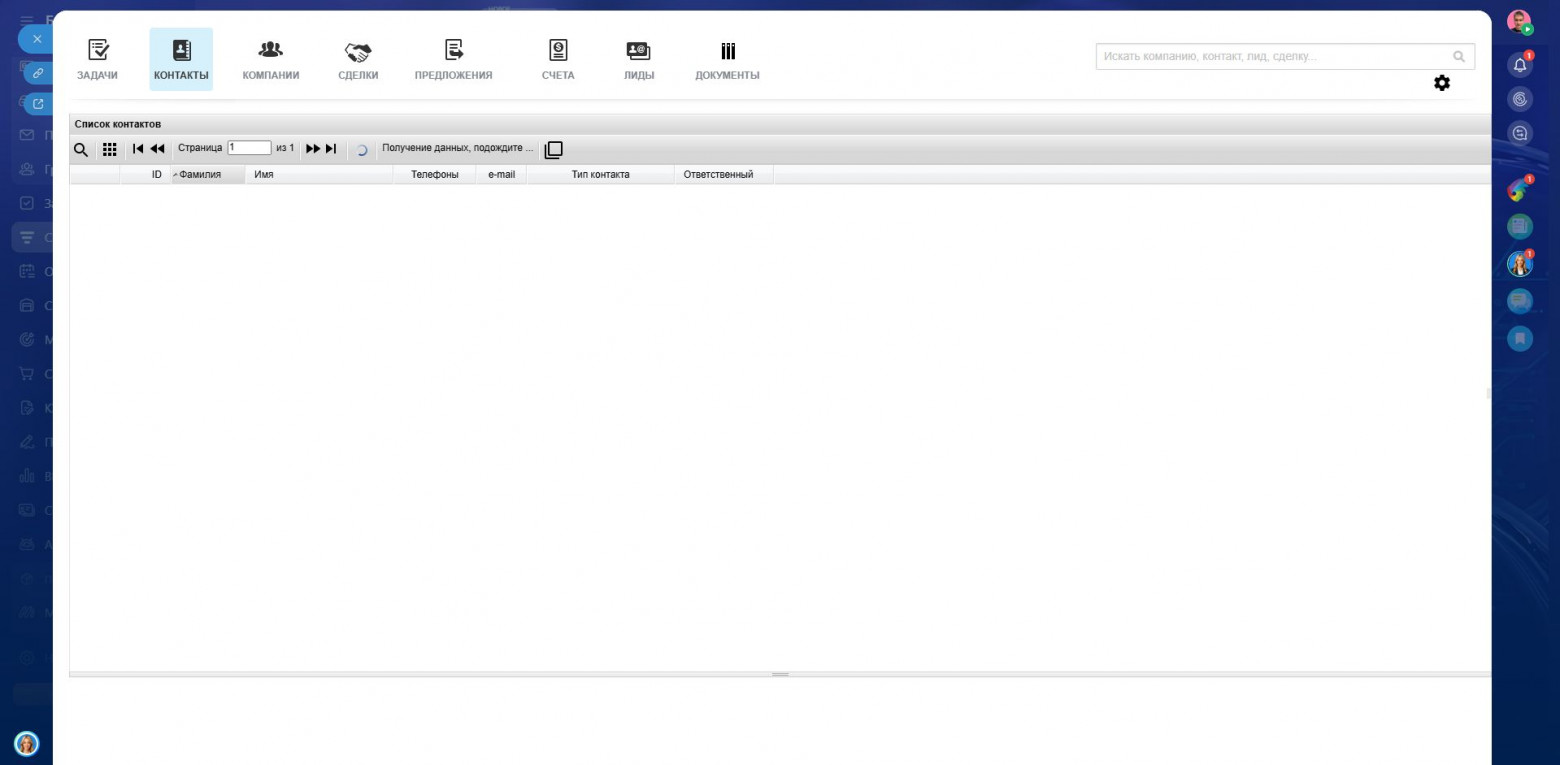Click the next page double-arrow
The image size is (1560, 765).
point(313,149)
